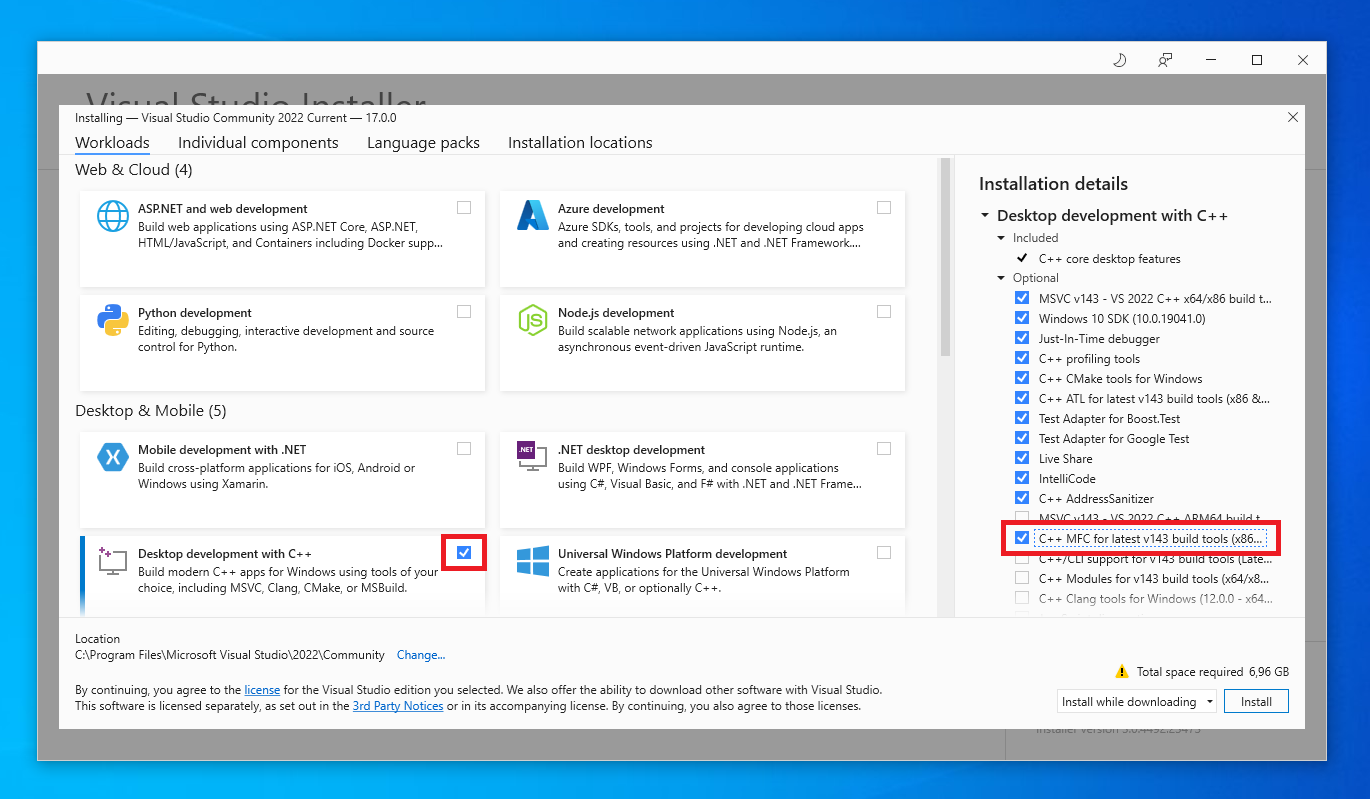Close the Installing dialog with the X
The height and width of the screenshot is (799, 1370).
1293,118
